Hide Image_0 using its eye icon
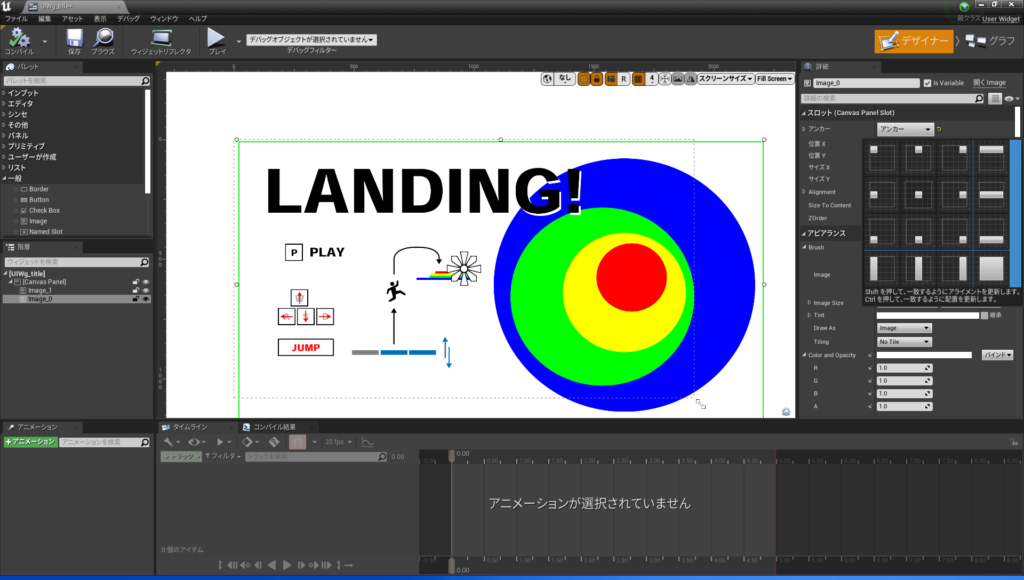1024x580 pixels. [x=146, y=299]
